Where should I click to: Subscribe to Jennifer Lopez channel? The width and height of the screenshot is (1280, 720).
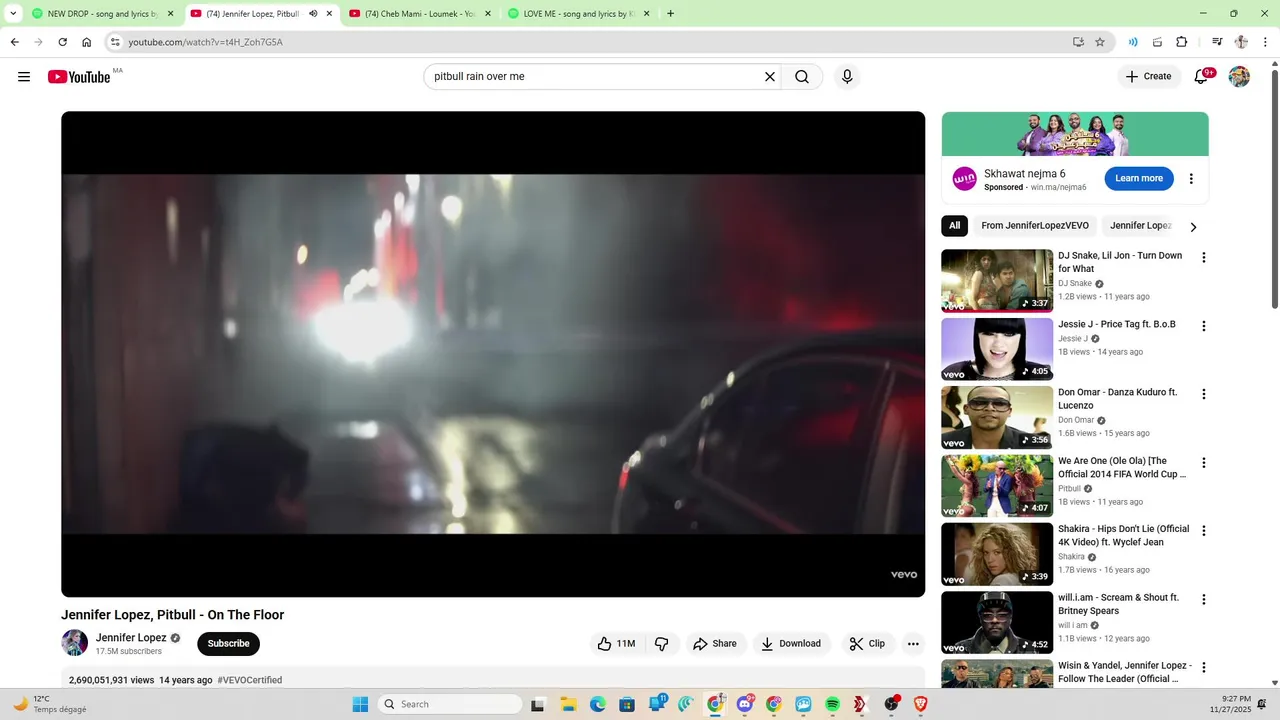click(x=228, y=644)
